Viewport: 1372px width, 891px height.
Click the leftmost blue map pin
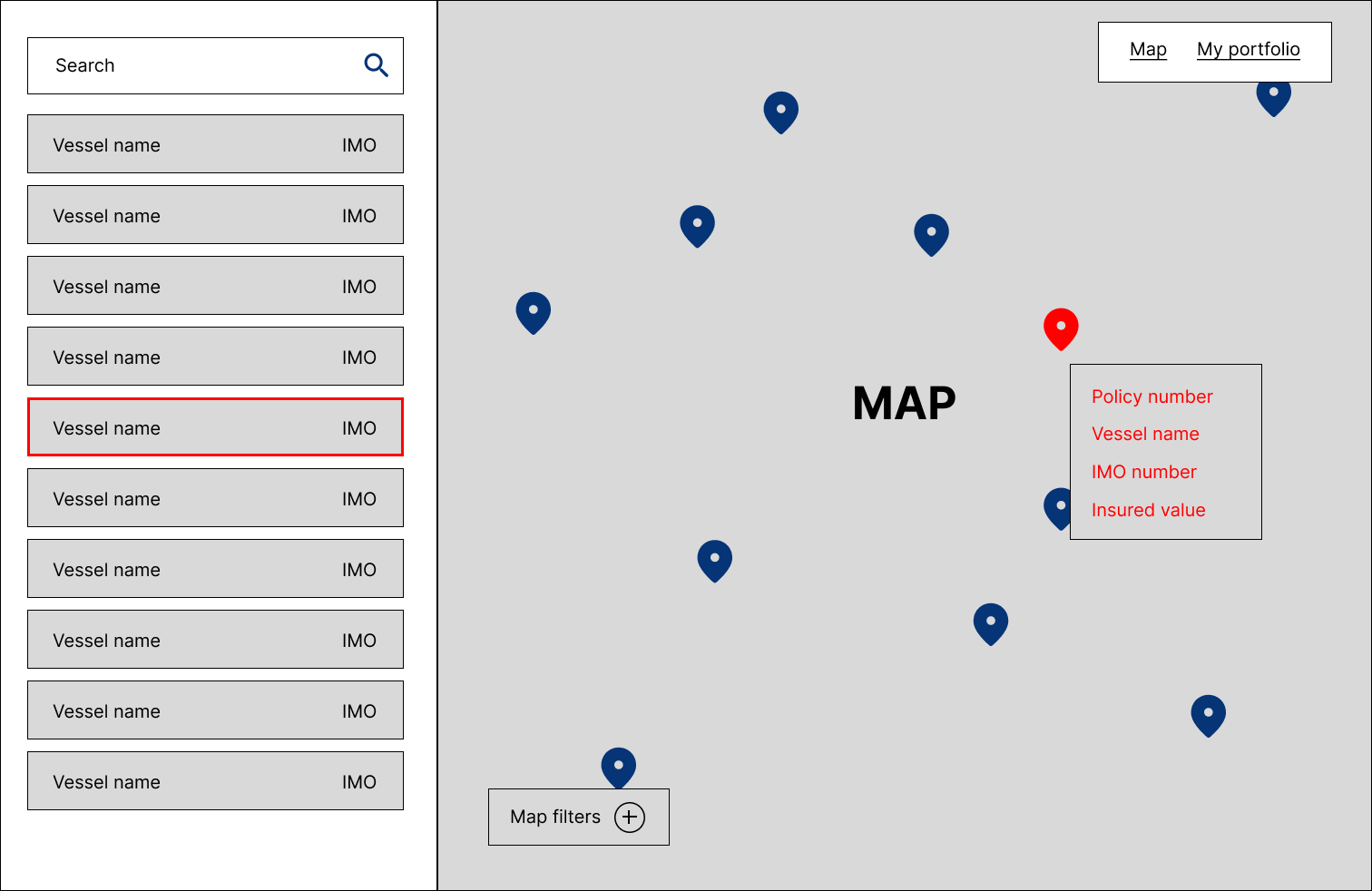(x=533, y=312)
